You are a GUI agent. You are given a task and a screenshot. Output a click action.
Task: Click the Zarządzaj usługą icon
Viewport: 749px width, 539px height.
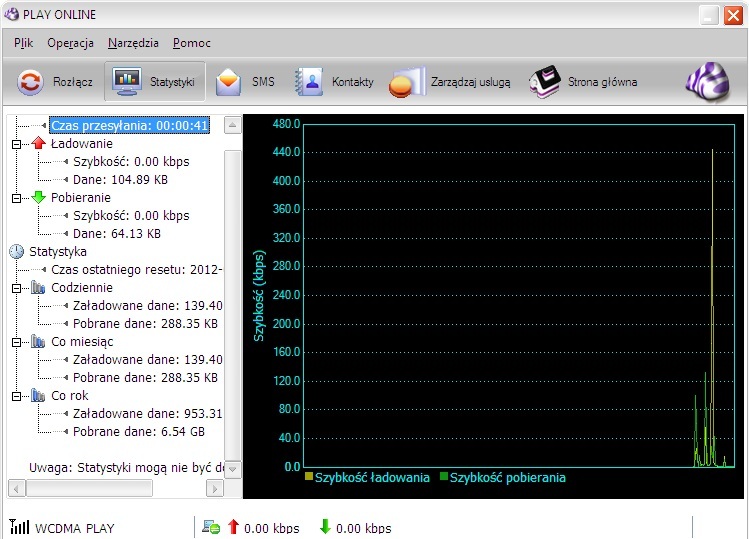[x=407, y=82]
